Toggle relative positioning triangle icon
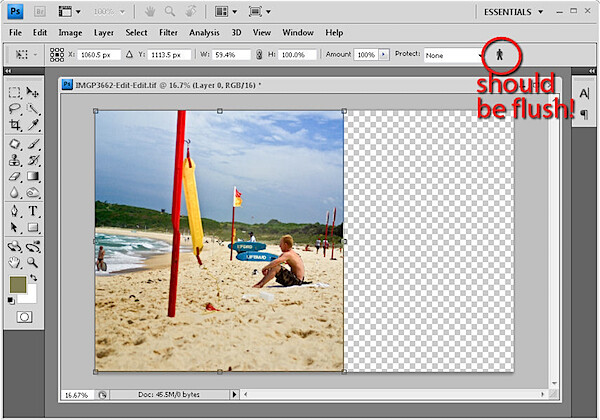Screen dimensions: 600x420 pos(129,55)
